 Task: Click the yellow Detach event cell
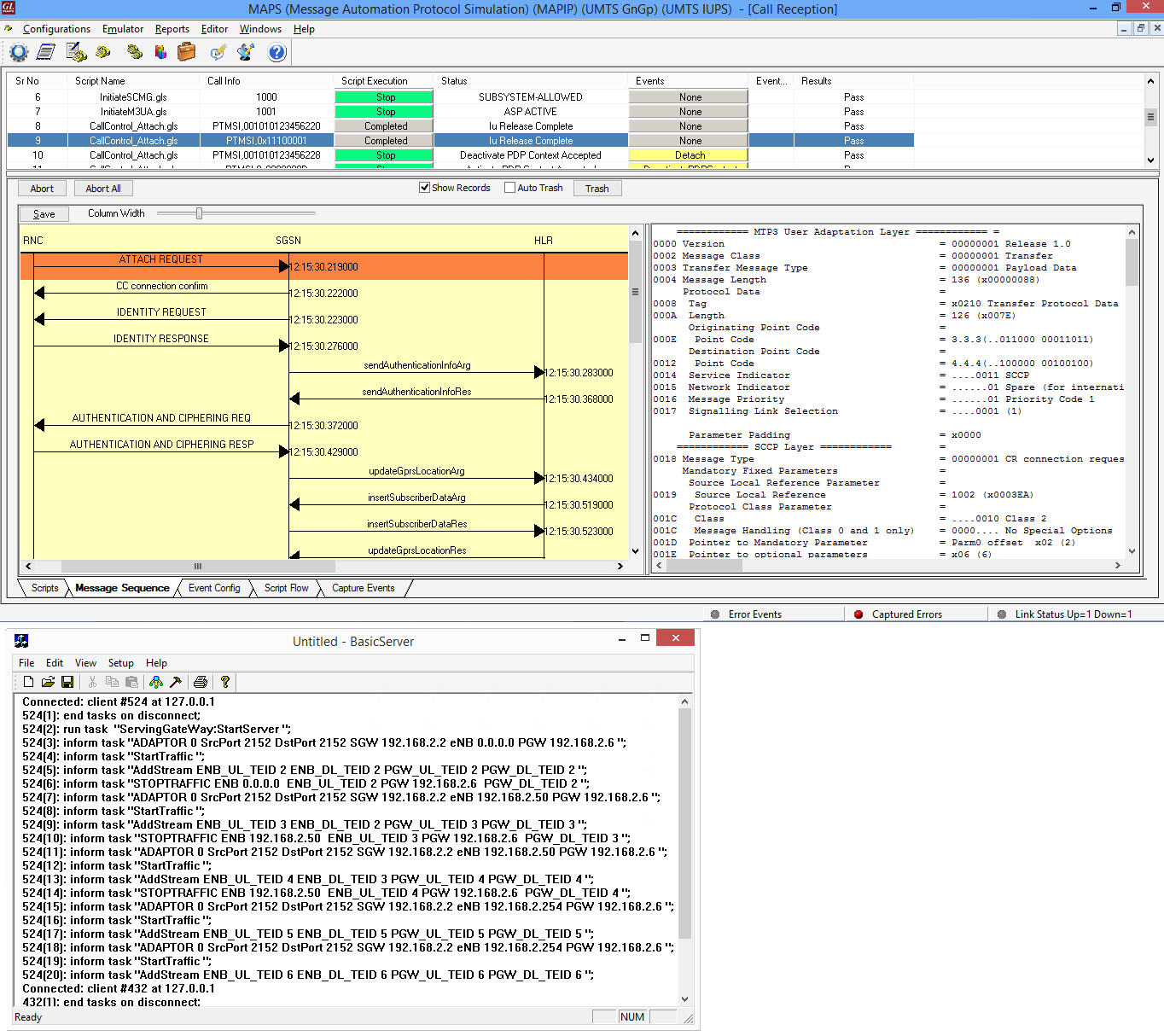pos(689,155)
